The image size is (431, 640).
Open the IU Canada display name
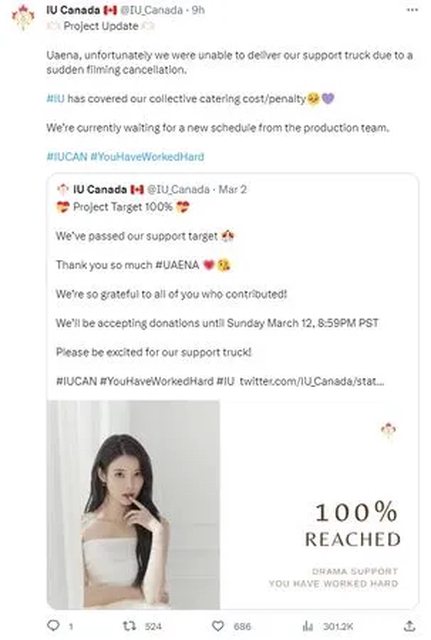pos(73,10)
